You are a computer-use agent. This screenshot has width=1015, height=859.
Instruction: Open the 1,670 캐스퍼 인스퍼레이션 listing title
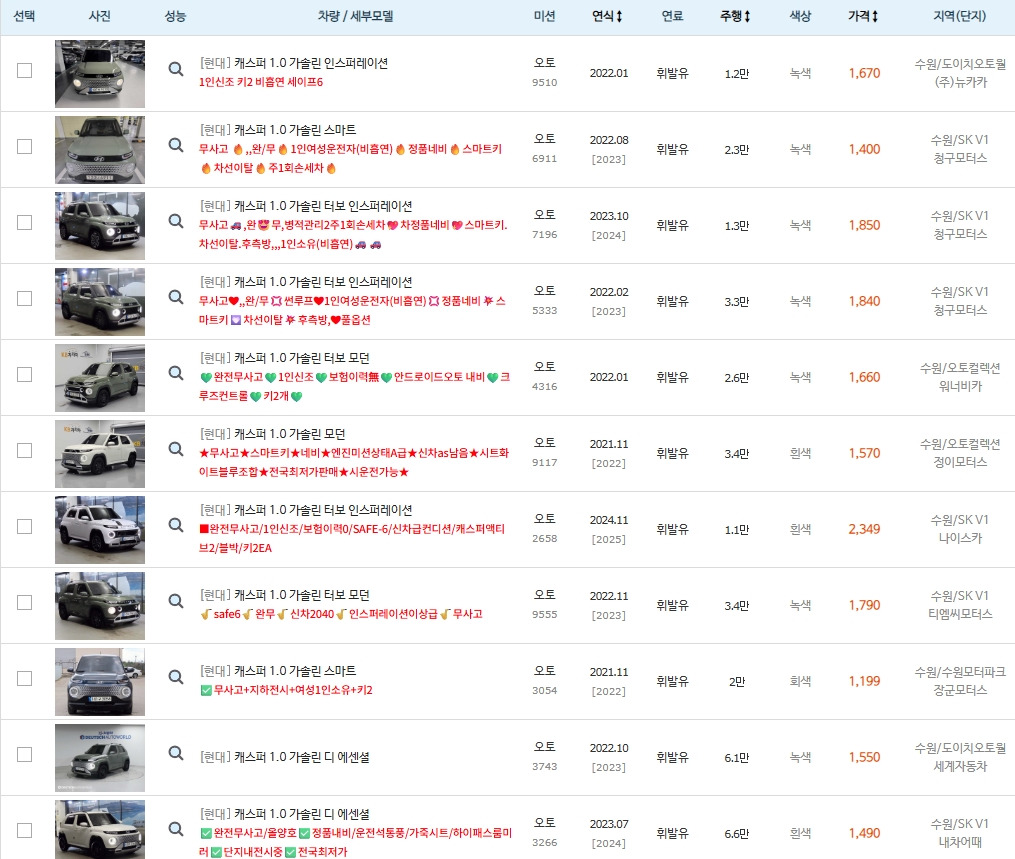pyautogui.click(x=294, y=63)
